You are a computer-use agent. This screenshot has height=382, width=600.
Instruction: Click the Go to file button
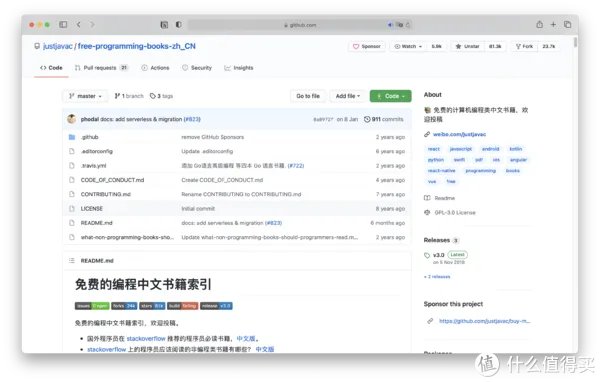(308, 96)
